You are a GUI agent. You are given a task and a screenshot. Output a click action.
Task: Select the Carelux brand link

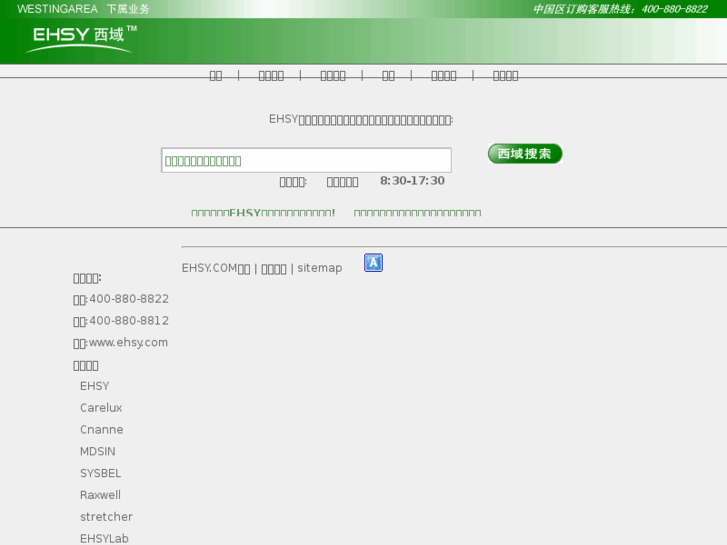coord(101,408)
